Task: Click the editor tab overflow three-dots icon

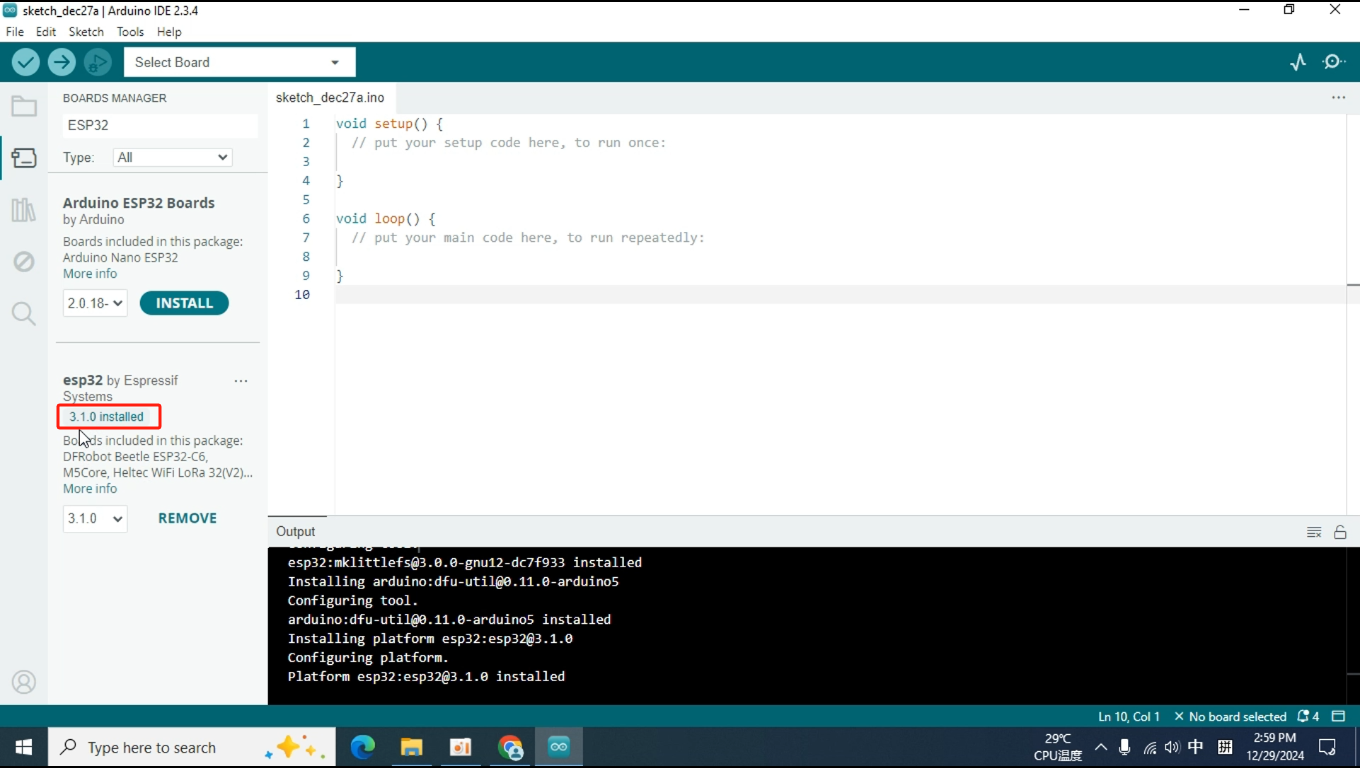Action: [1338, 98]
